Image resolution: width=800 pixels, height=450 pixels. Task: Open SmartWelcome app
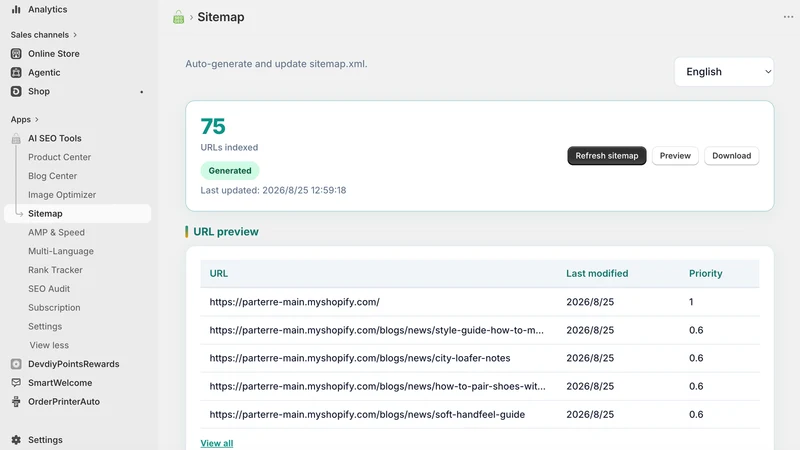[60, 383]
